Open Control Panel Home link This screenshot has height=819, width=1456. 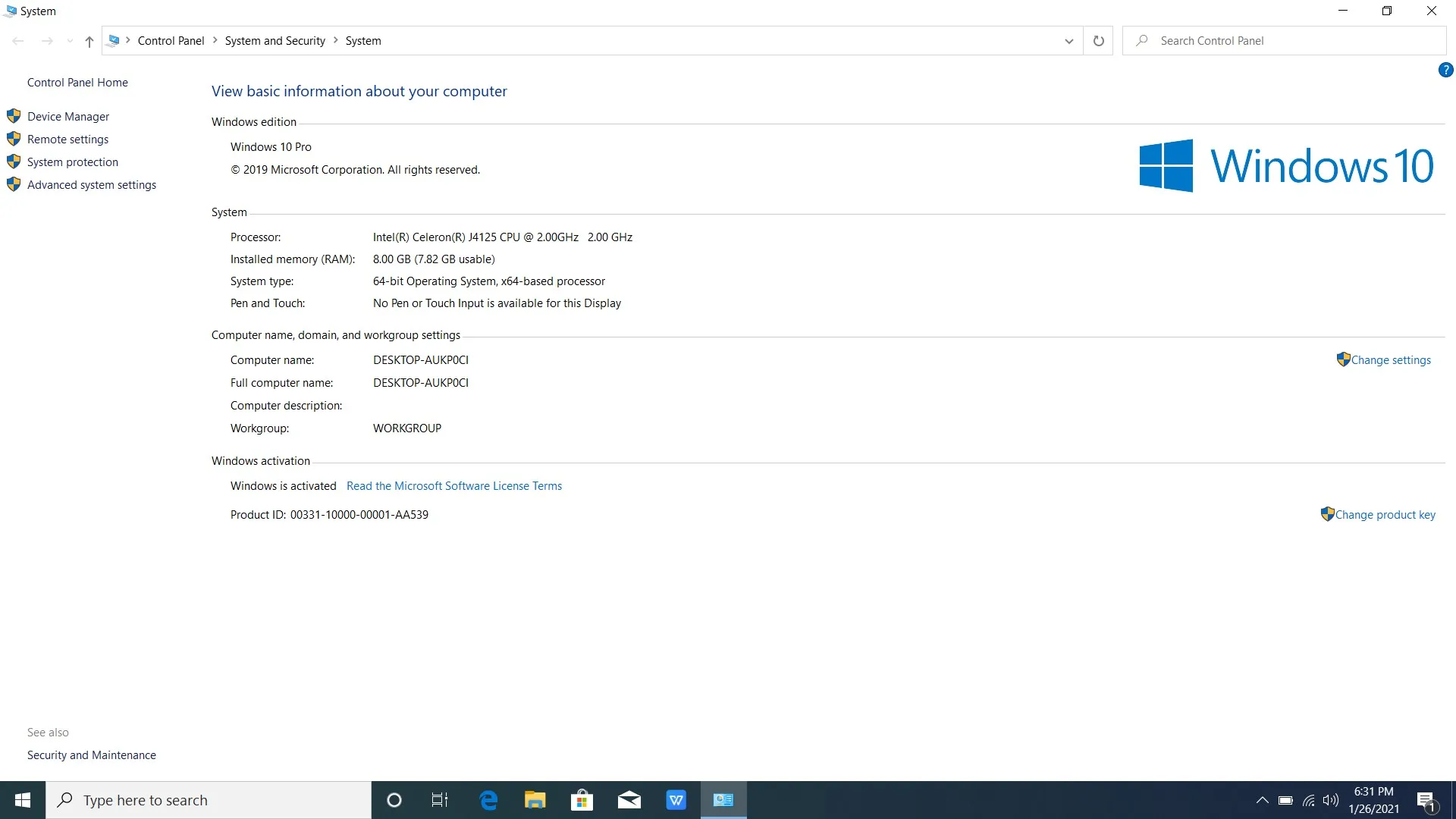pyautogui.click(x=78, y=81)
